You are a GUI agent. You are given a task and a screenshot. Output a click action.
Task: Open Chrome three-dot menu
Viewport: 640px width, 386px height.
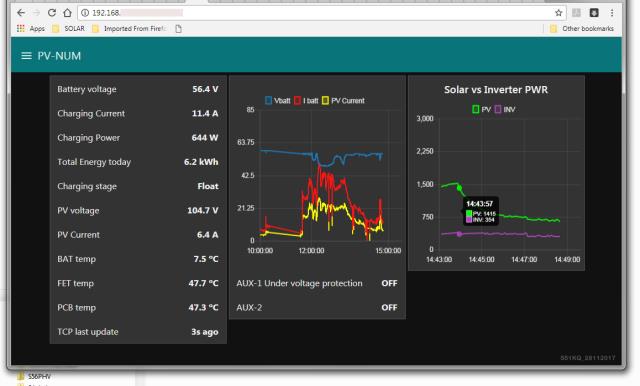pos(611,13)
